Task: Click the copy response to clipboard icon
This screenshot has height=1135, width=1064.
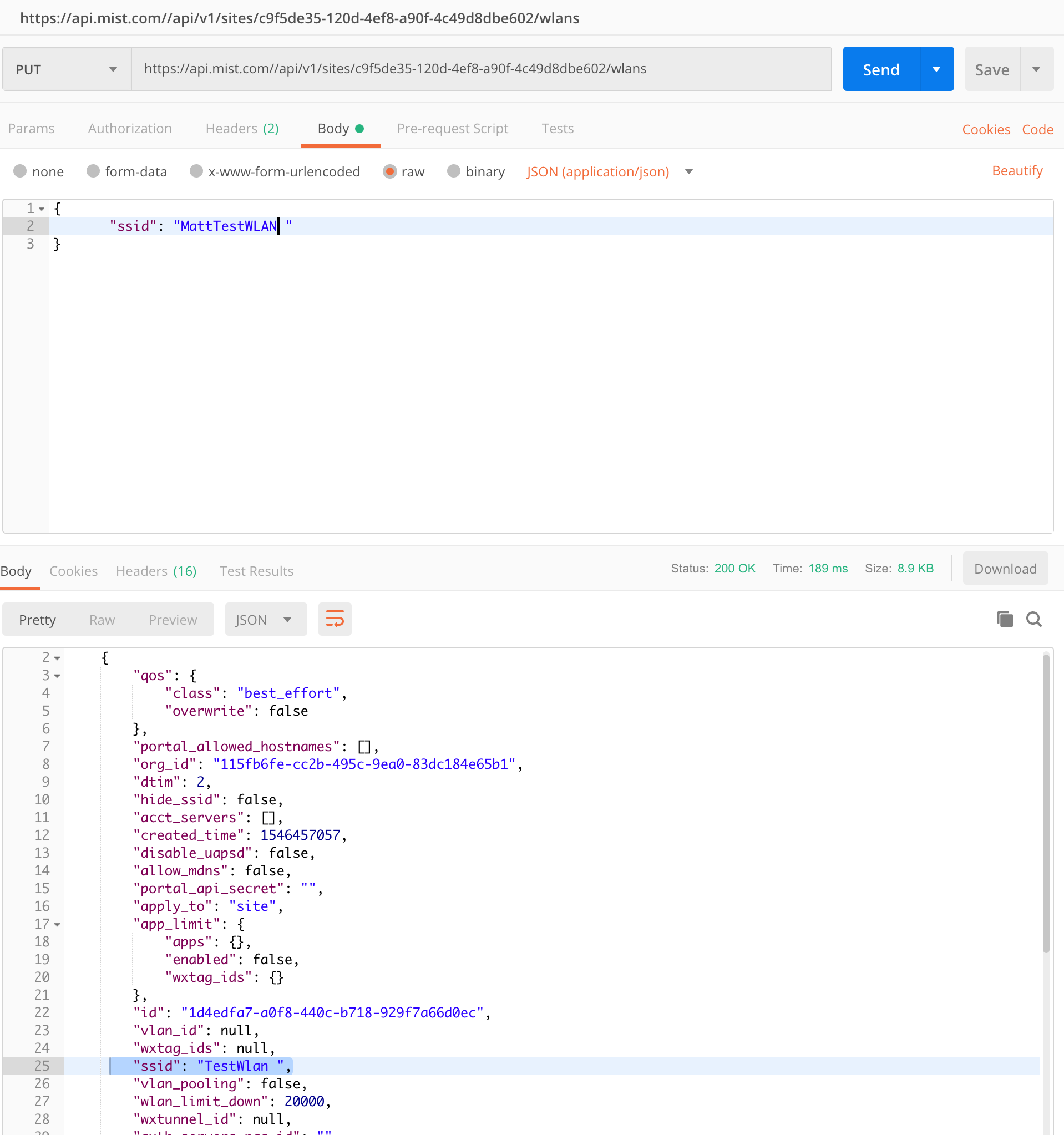Action: click(x=1004, y=619)
